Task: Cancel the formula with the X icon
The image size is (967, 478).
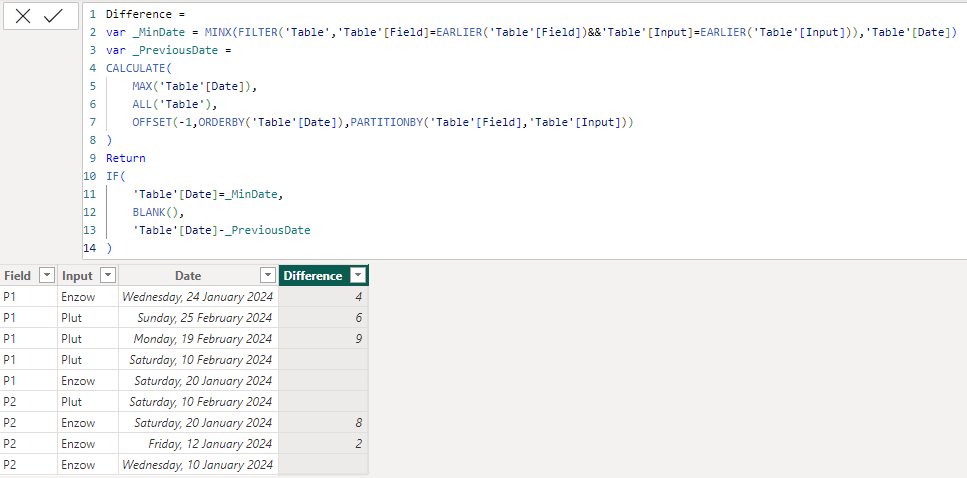Action: point(23,17)
